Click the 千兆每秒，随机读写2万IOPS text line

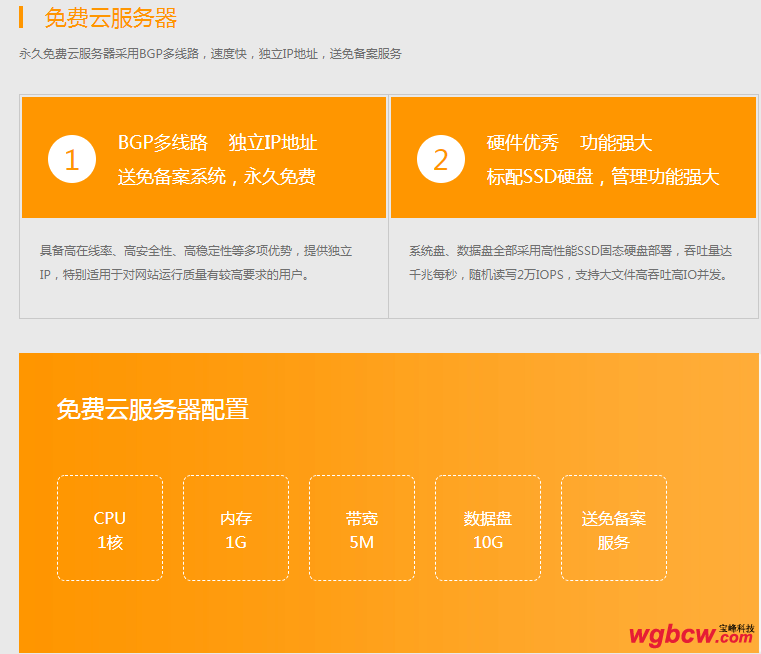click(x=569, y=275)
